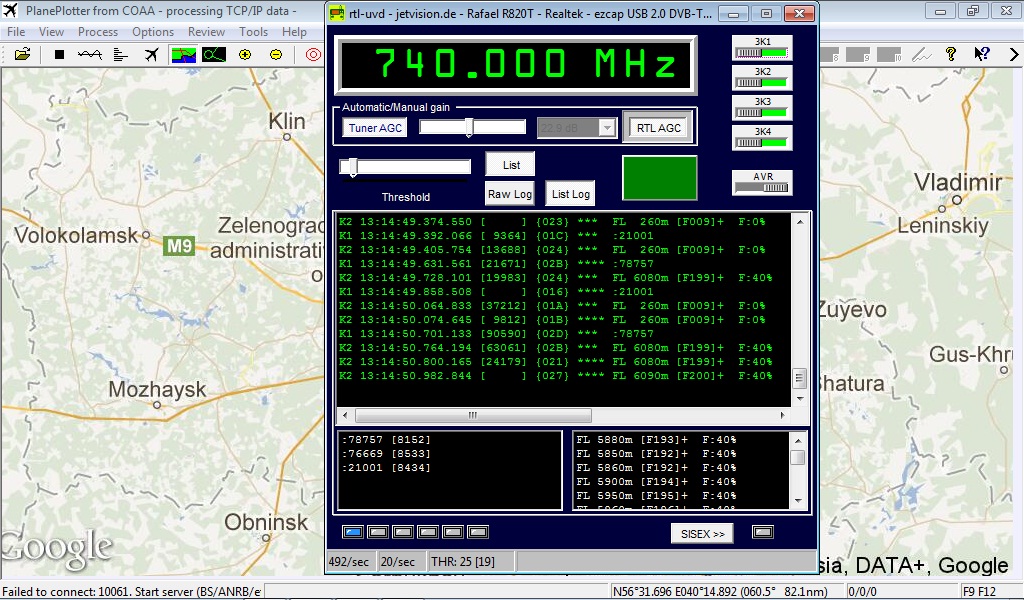This screenshot has height=600, width=1024.
Task: Activate context help pointer icon
Action: 982,54
